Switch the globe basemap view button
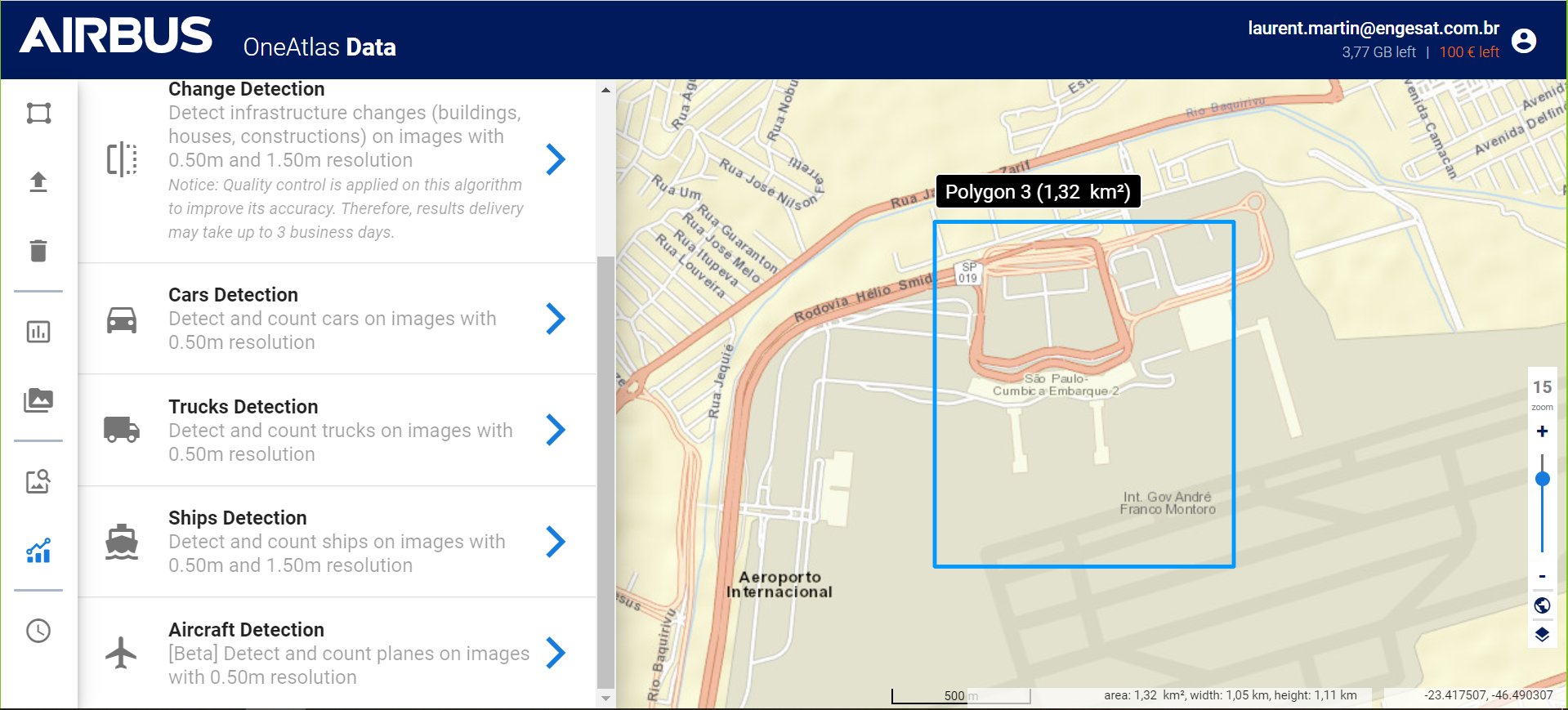Screen dimensions: 1568x710 point(1542,605)
